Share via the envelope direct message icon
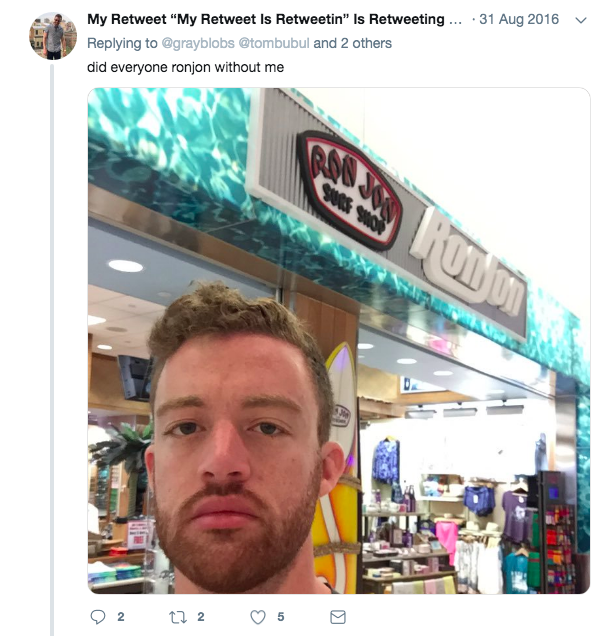The width and height of the screenshot is (616, 636). click(338, 617)
